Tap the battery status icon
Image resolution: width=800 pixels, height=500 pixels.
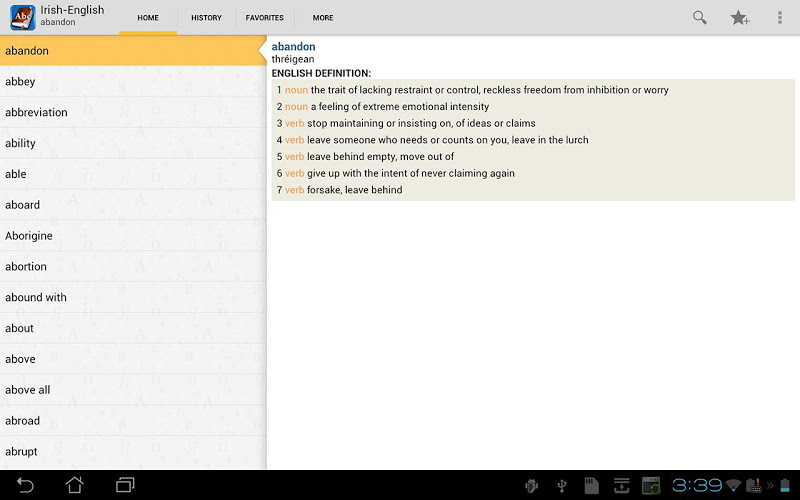pos(785,486)
